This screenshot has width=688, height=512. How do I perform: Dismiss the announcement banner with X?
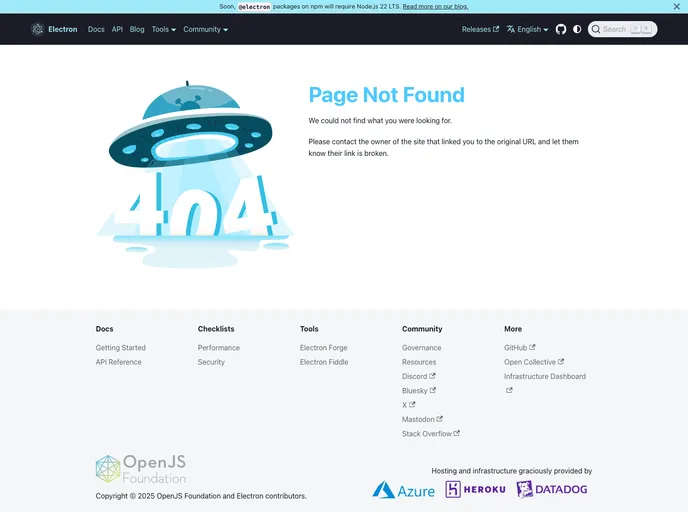click(677, 7)
